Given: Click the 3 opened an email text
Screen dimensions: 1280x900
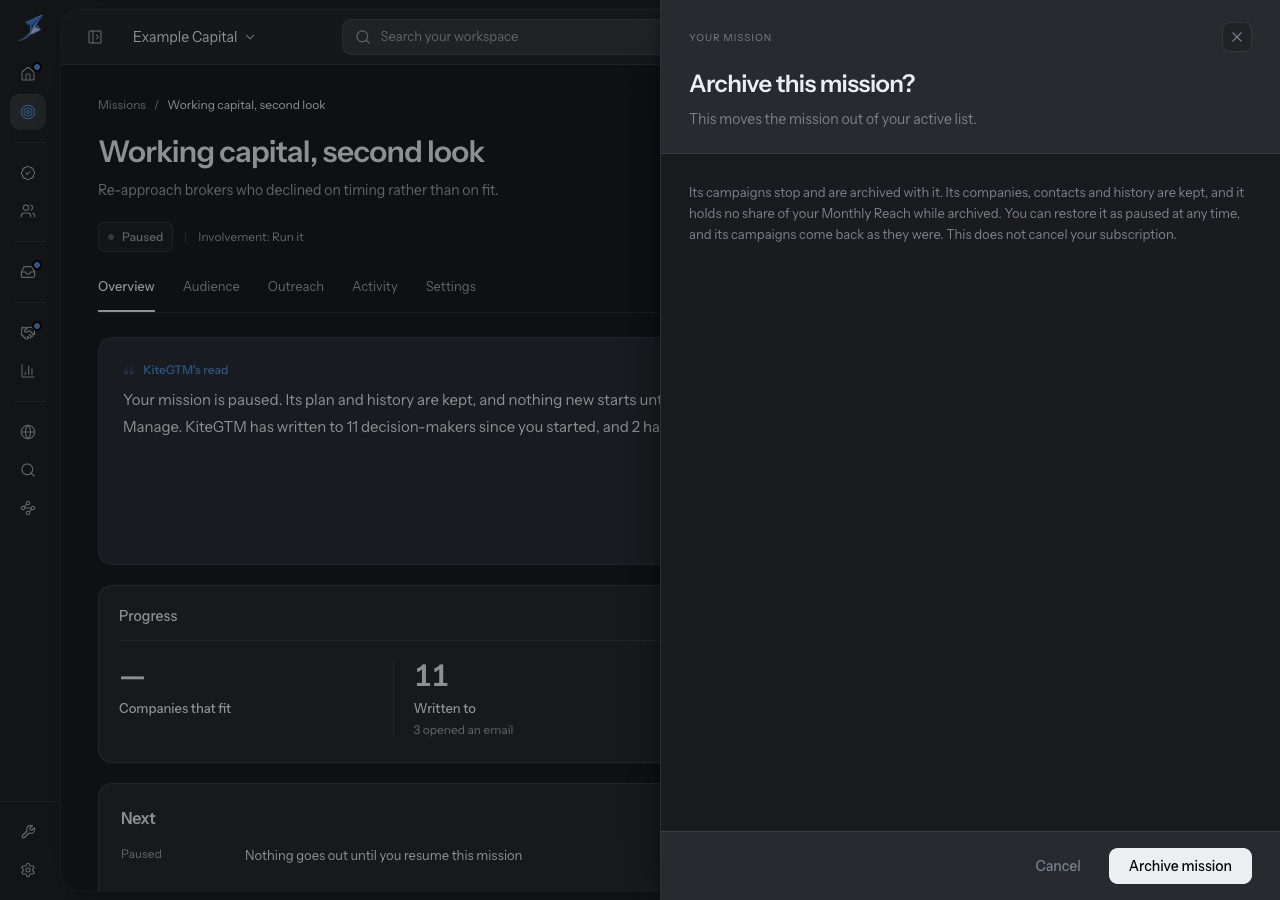Looking at the screenshot, I should point(464,730).
